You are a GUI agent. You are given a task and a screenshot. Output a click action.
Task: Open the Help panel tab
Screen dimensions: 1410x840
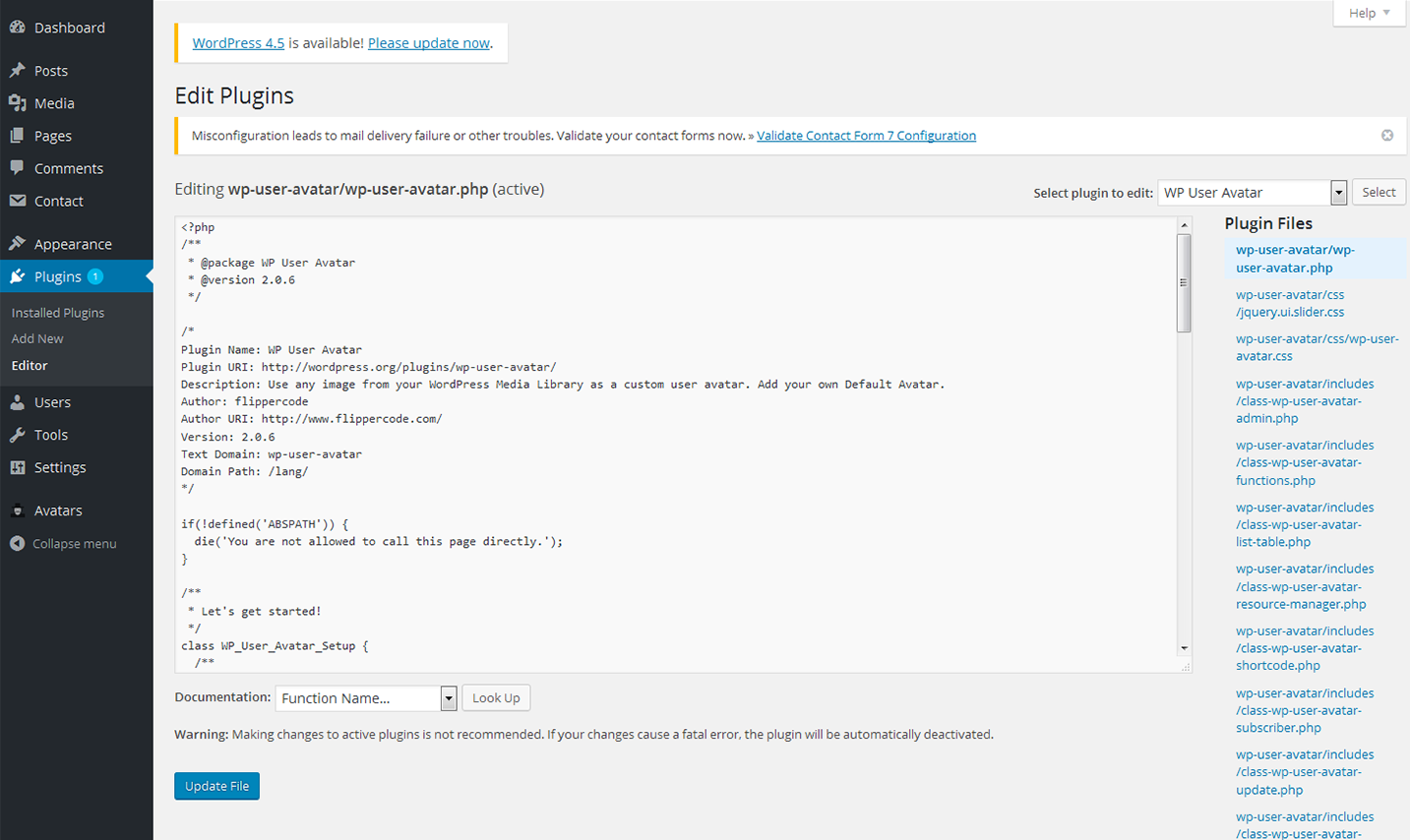(1369, 13)
